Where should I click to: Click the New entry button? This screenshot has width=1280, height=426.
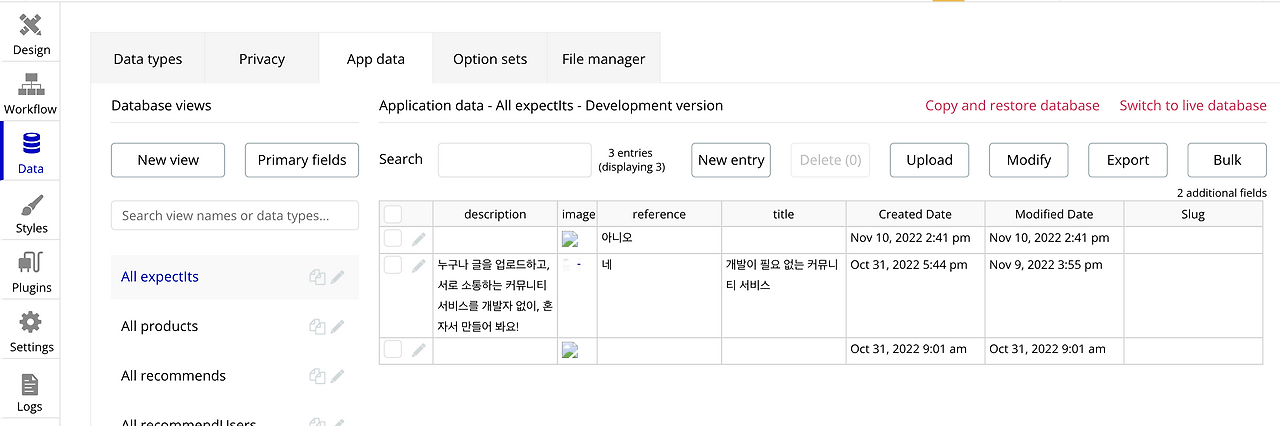pyautogui.click(x=731, y=160)
